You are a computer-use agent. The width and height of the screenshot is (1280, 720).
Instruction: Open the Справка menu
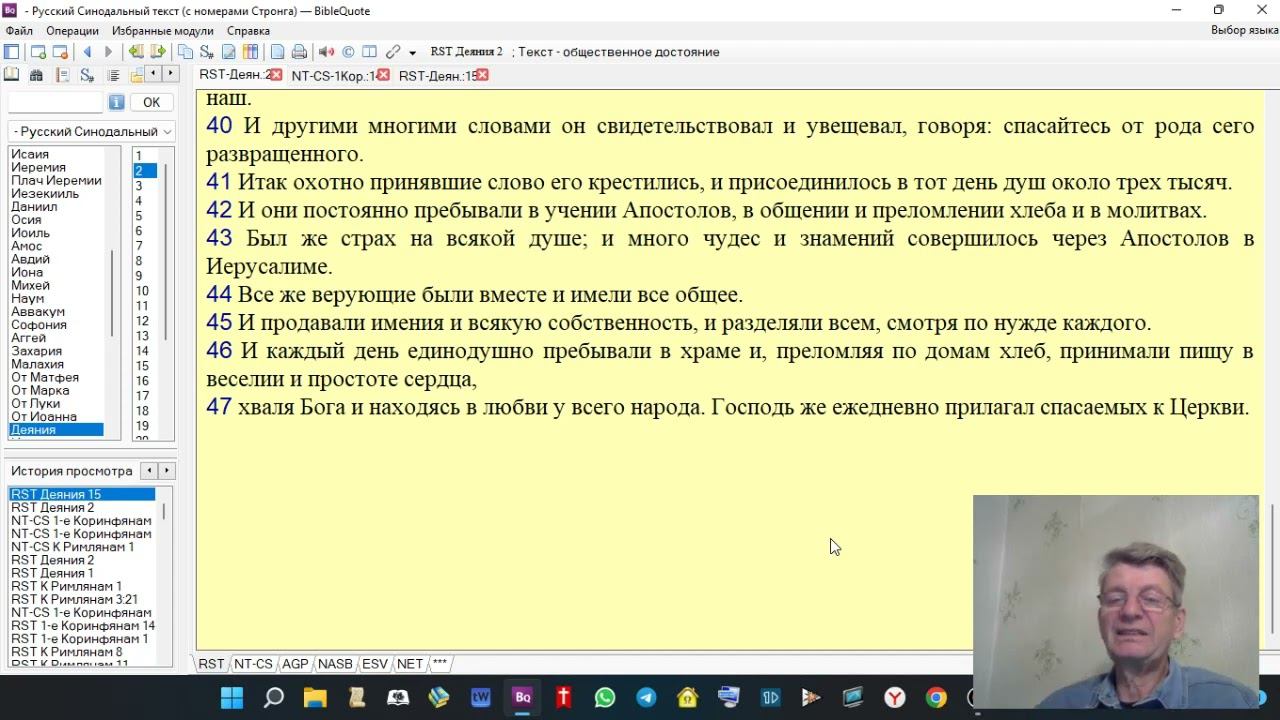[x=249, y=31]
